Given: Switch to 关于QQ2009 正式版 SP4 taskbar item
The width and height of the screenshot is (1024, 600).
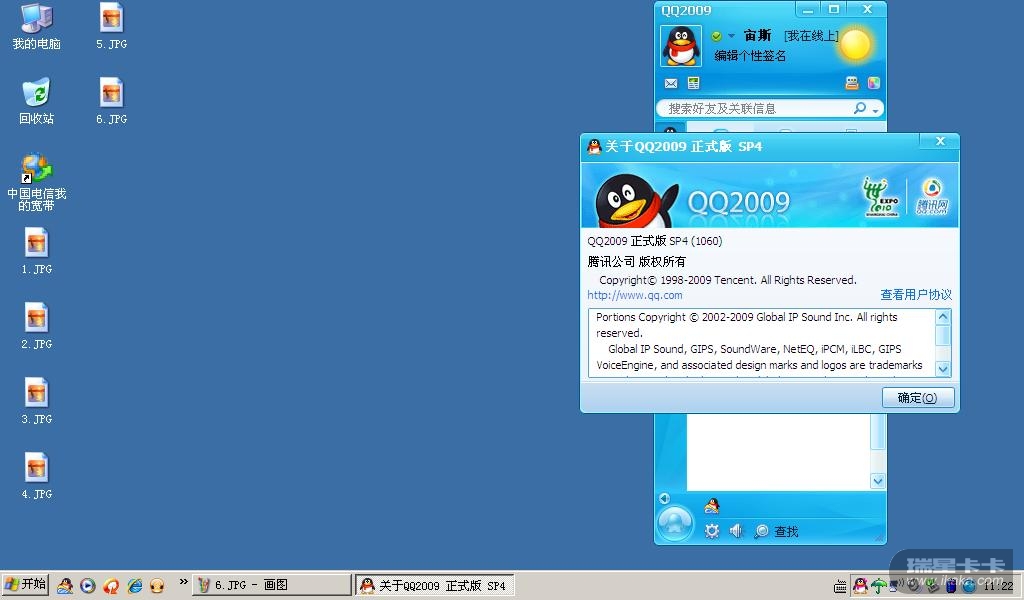Looking at the screenshot, I should (435, 585).
